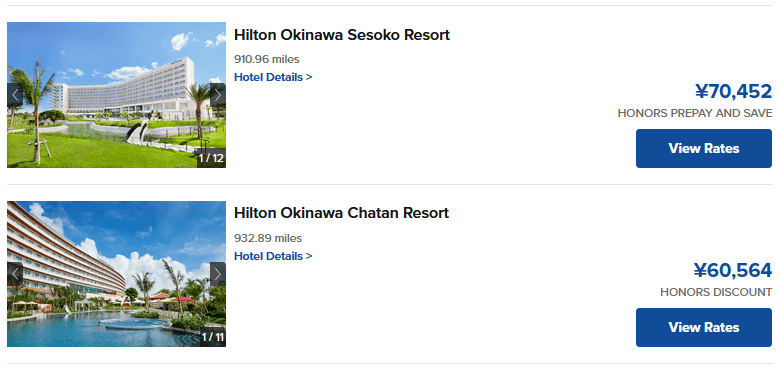Show previous photo of Sesoko Resort
This screenshot has width=779, height=369.
[15, 95]
